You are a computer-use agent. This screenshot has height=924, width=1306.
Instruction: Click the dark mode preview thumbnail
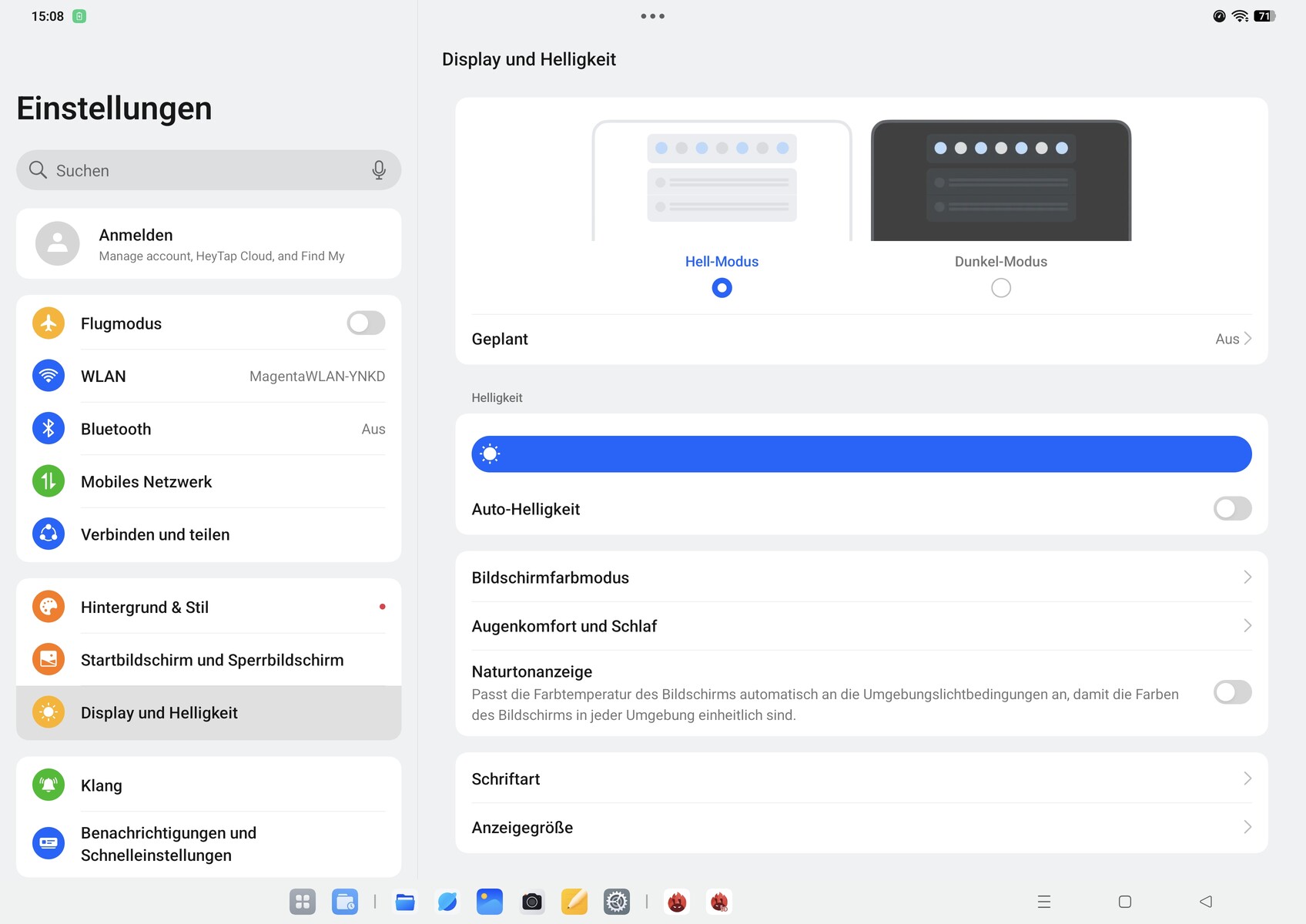pos(1001,180)
